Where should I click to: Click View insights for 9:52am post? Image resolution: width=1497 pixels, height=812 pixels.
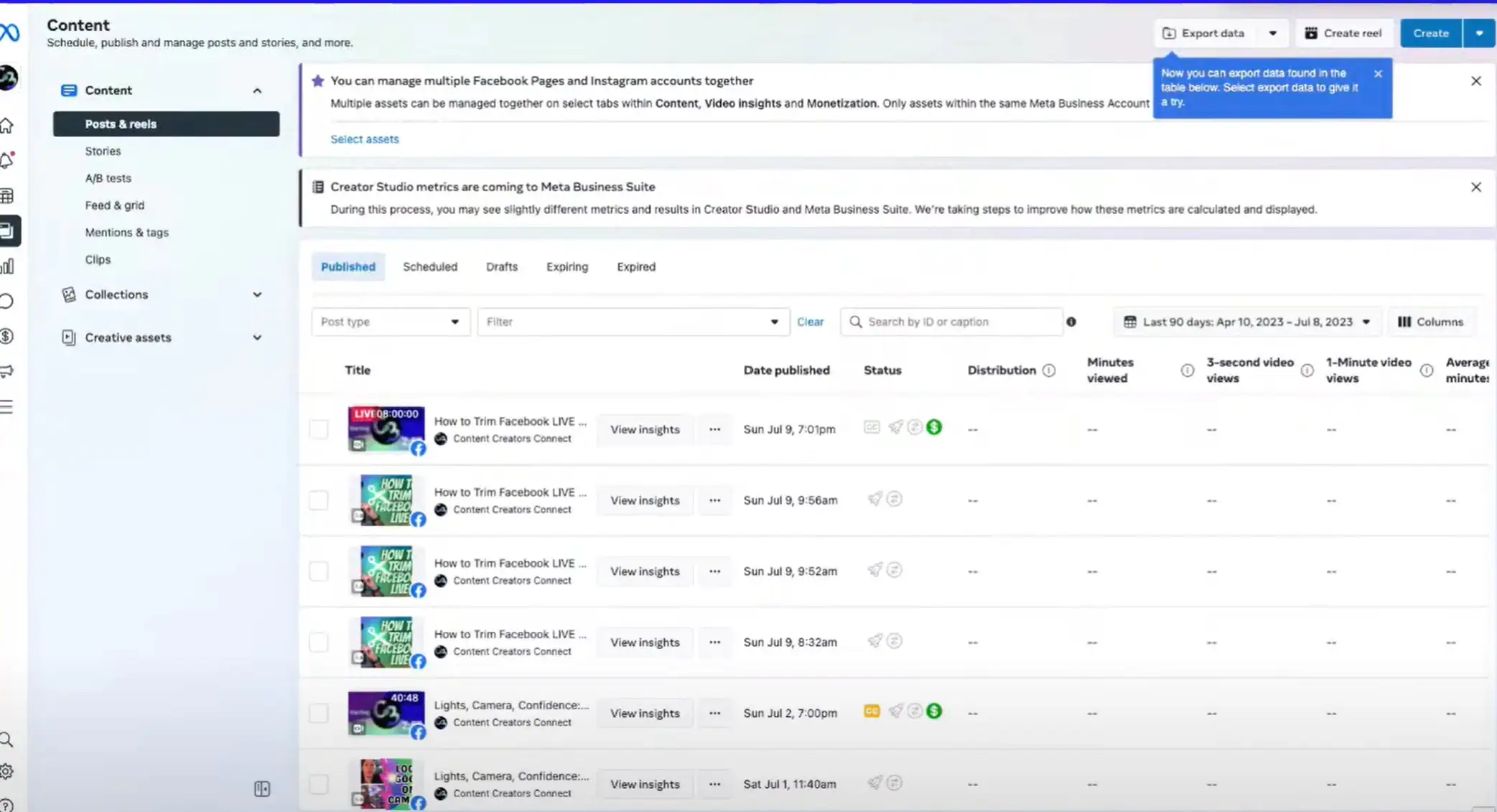click(x=645, y=571)
